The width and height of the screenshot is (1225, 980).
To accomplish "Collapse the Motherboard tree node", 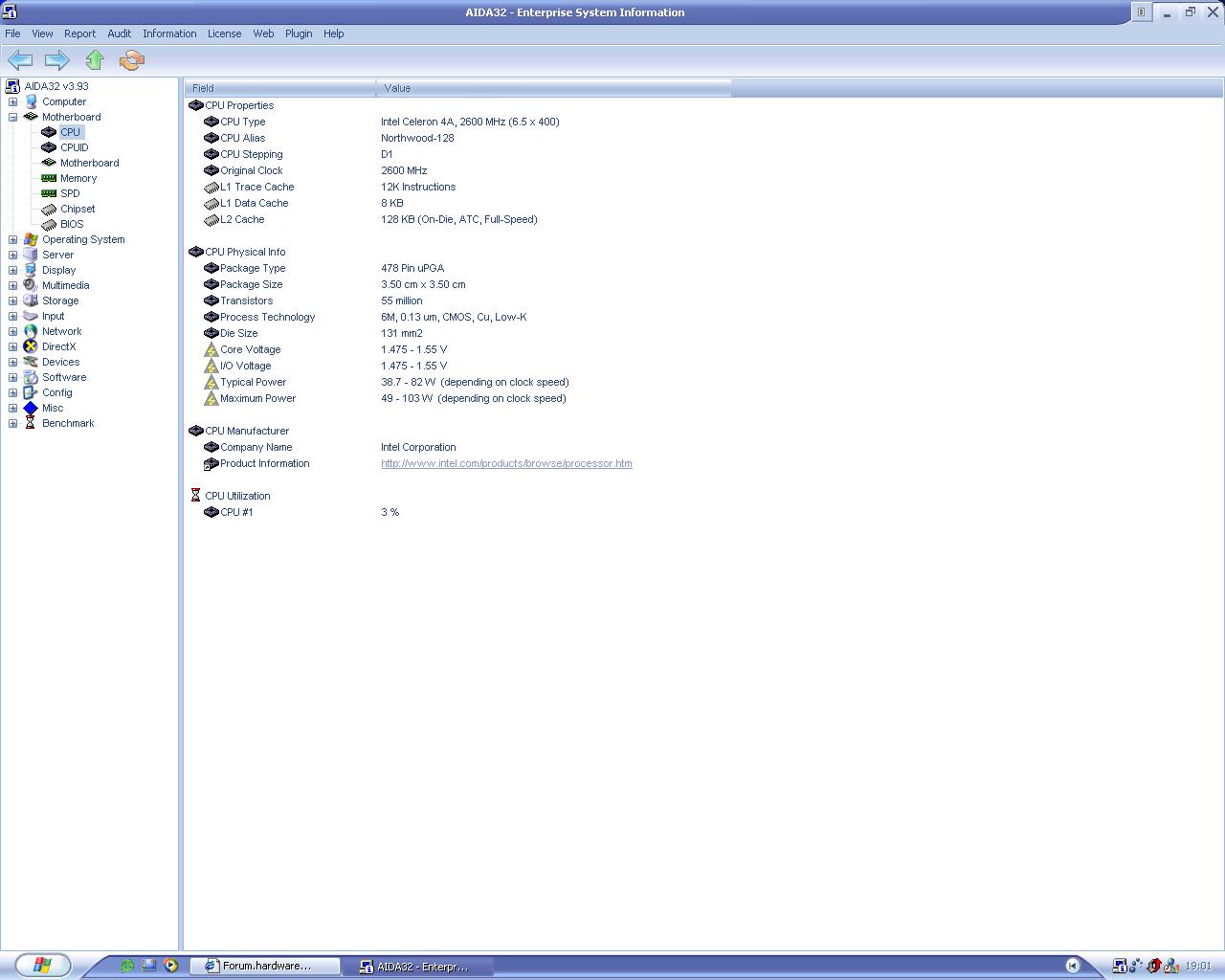I will pos(12,117).
